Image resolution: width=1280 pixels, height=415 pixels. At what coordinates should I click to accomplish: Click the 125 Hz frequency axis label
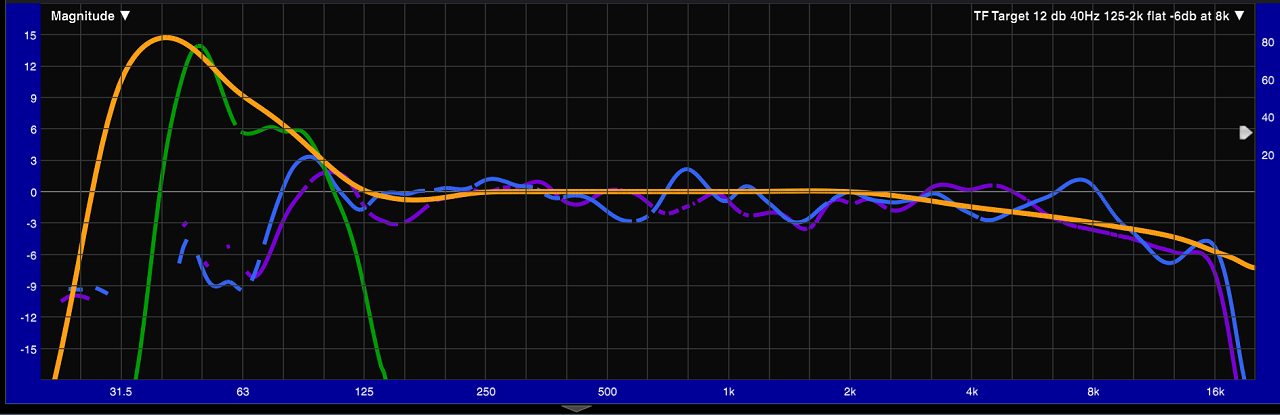(x=364, y=391)
